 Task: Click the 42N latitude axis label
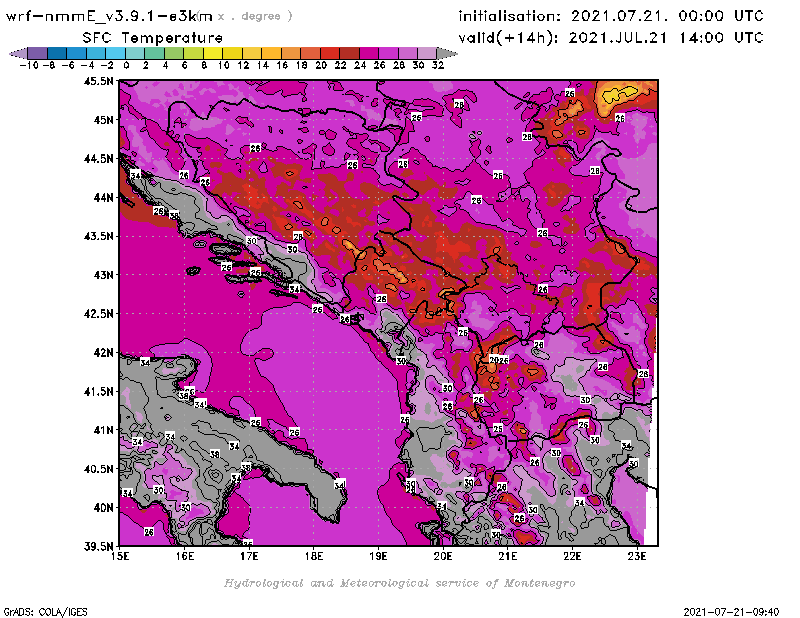pyautogui.click(x=104, y=352)
